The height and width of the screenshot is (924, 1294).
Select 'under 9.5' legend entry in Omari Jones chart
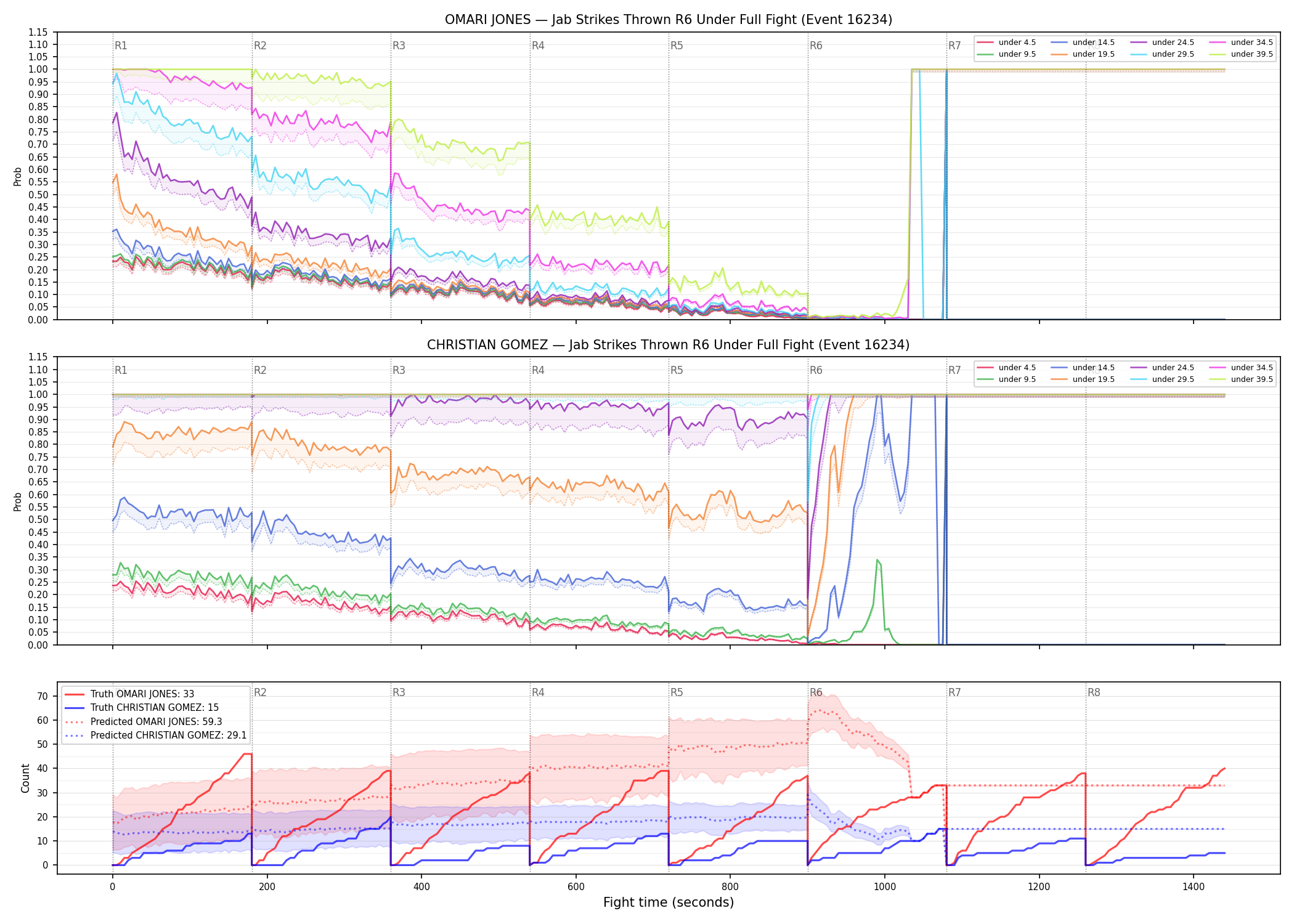(x=1007, y=54)
